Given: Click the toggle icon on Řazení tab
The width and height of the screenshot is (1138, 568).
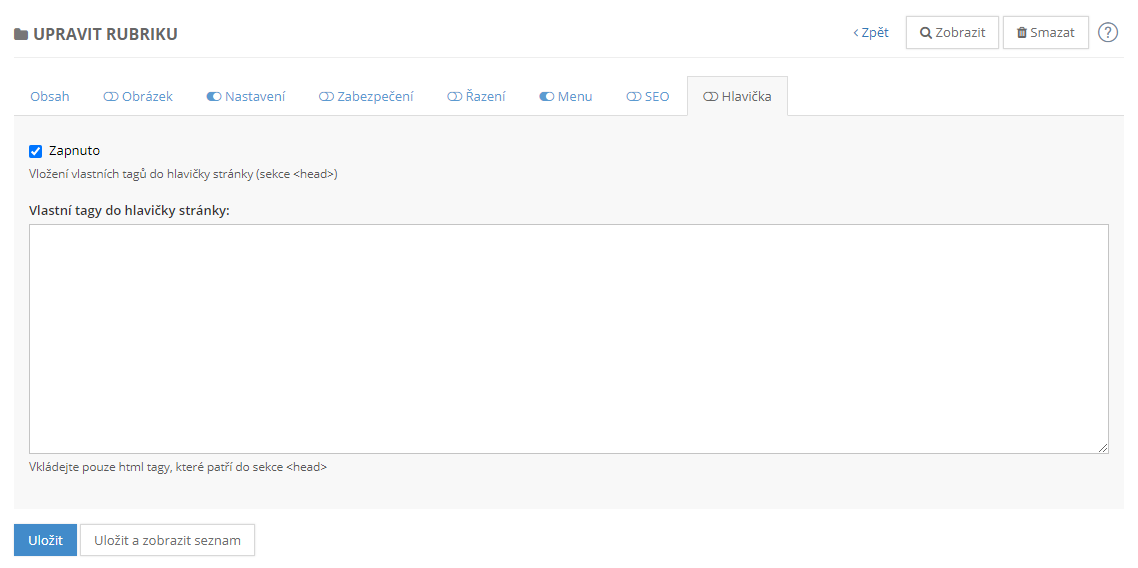Looking at the screenshot, I should [x=454, y=97].
